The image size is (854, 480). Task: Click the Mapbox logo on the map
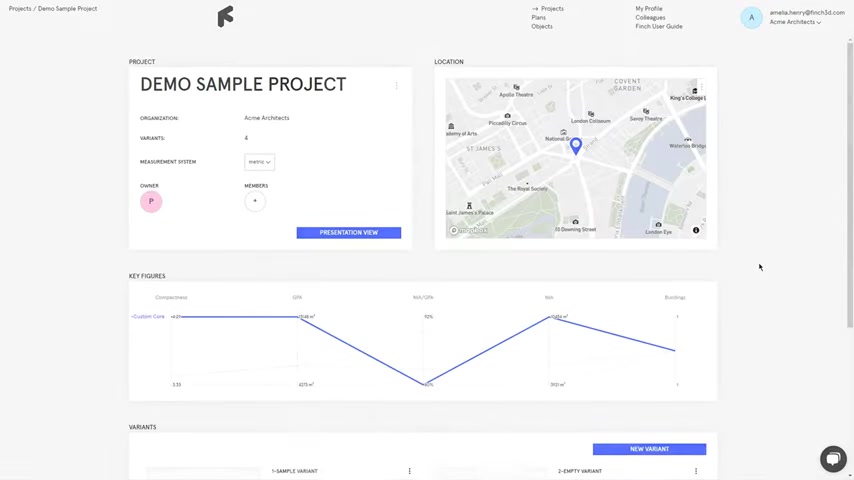pyautogui.click(x=468, y=230)
